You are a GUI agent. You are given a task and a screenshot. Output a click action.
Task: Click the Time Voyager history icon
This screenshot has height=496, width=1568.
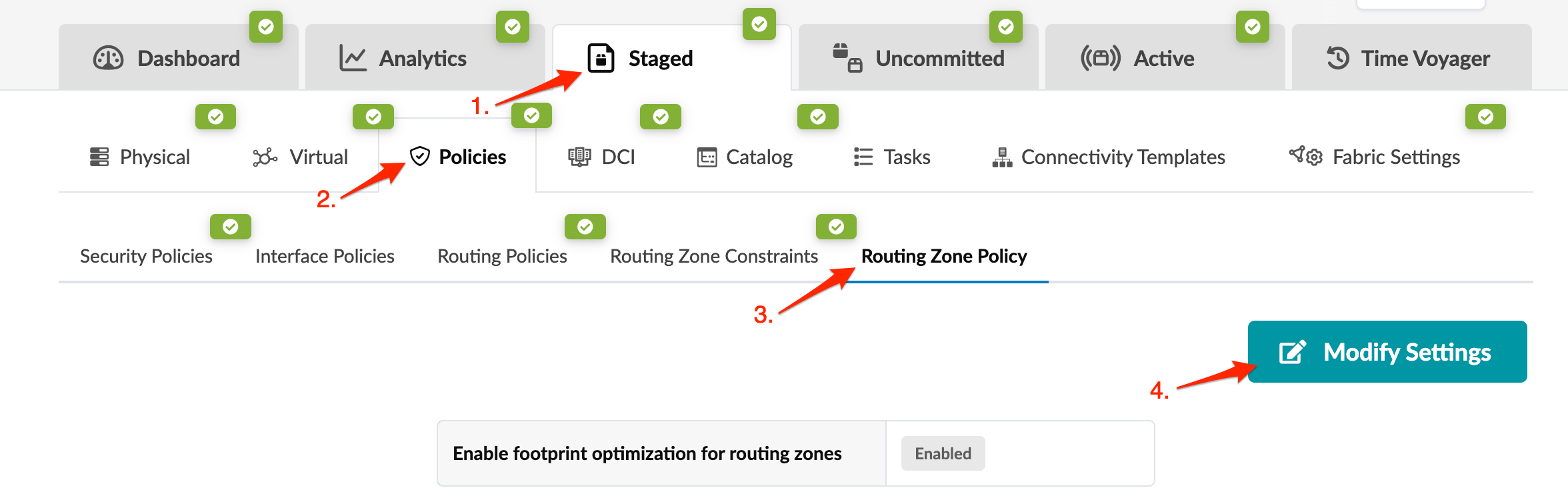[x=1337, y=59]
